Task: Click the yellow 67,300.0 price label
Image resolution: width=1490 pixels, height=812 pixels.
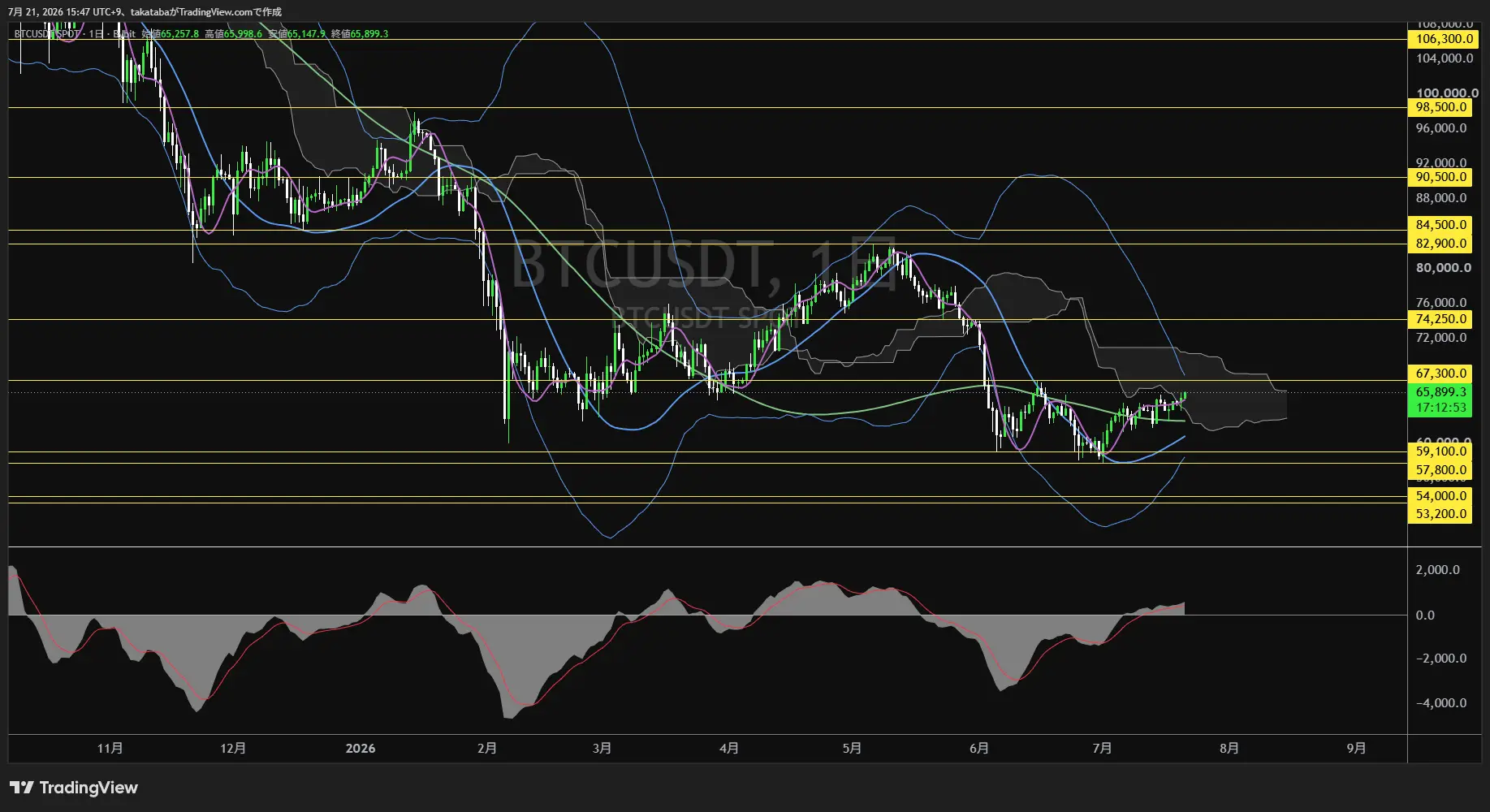Action: coord(1439,374)
